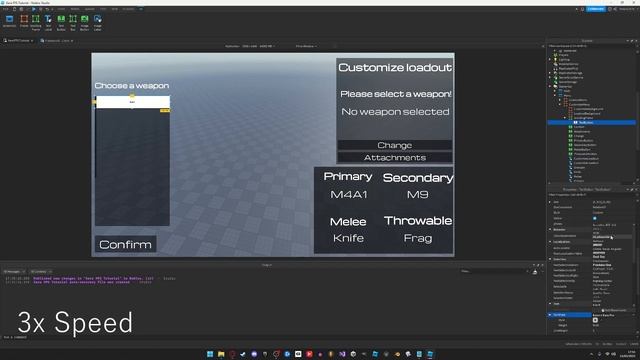Collapse the StarterGui tree node
The height and width of the screenshot is (360, 640).
point(550,86)
